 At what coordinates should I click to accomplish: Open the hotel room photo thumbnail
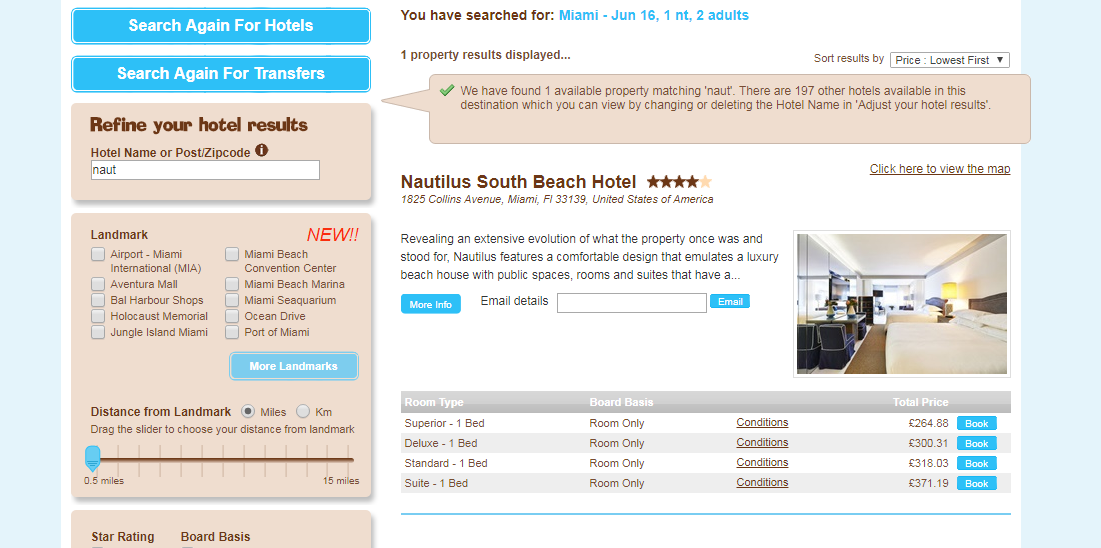pos(901,304)
